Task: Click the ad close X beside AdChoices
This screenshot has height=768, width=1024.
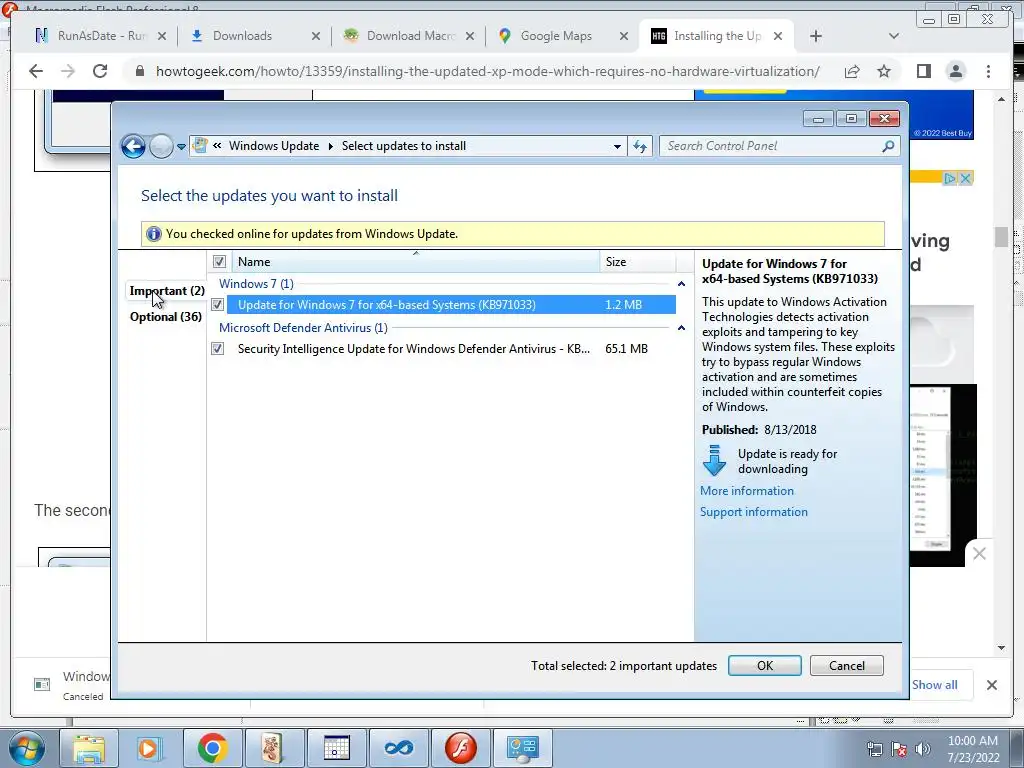Action: pyautogui.click(x=965, y=178)
